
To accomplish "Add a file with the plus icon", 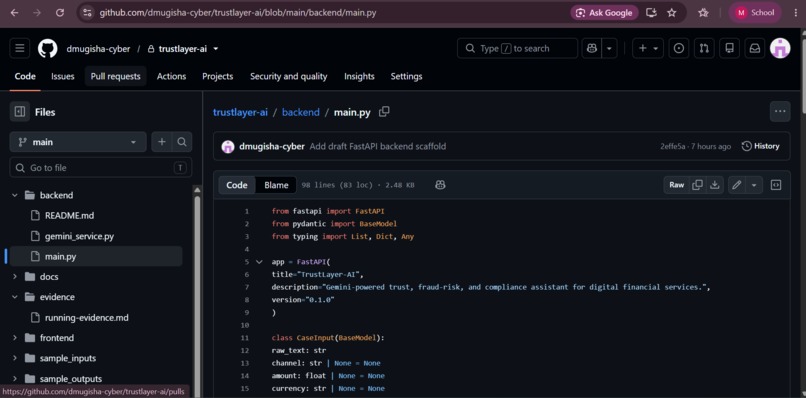I will (x=161, y=142).
